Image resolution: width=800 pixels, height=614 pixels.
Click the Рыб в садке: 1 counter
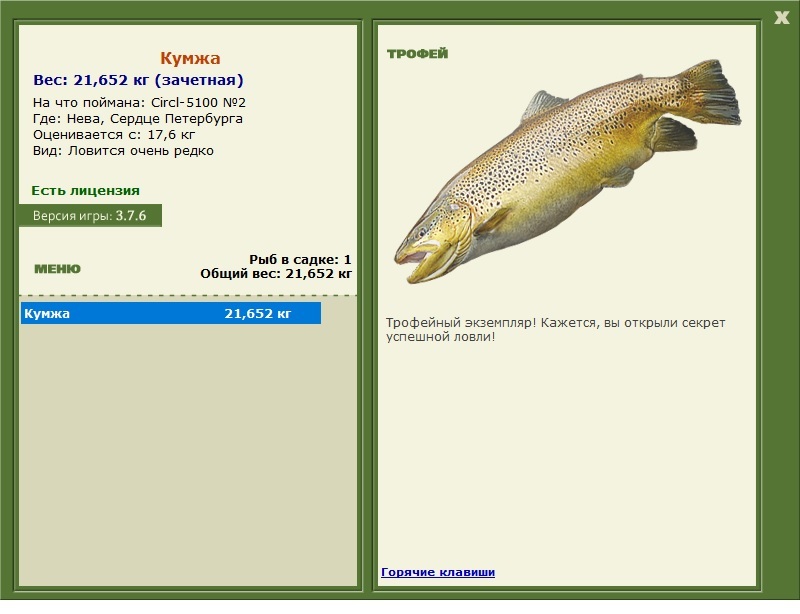coord(300,259)
